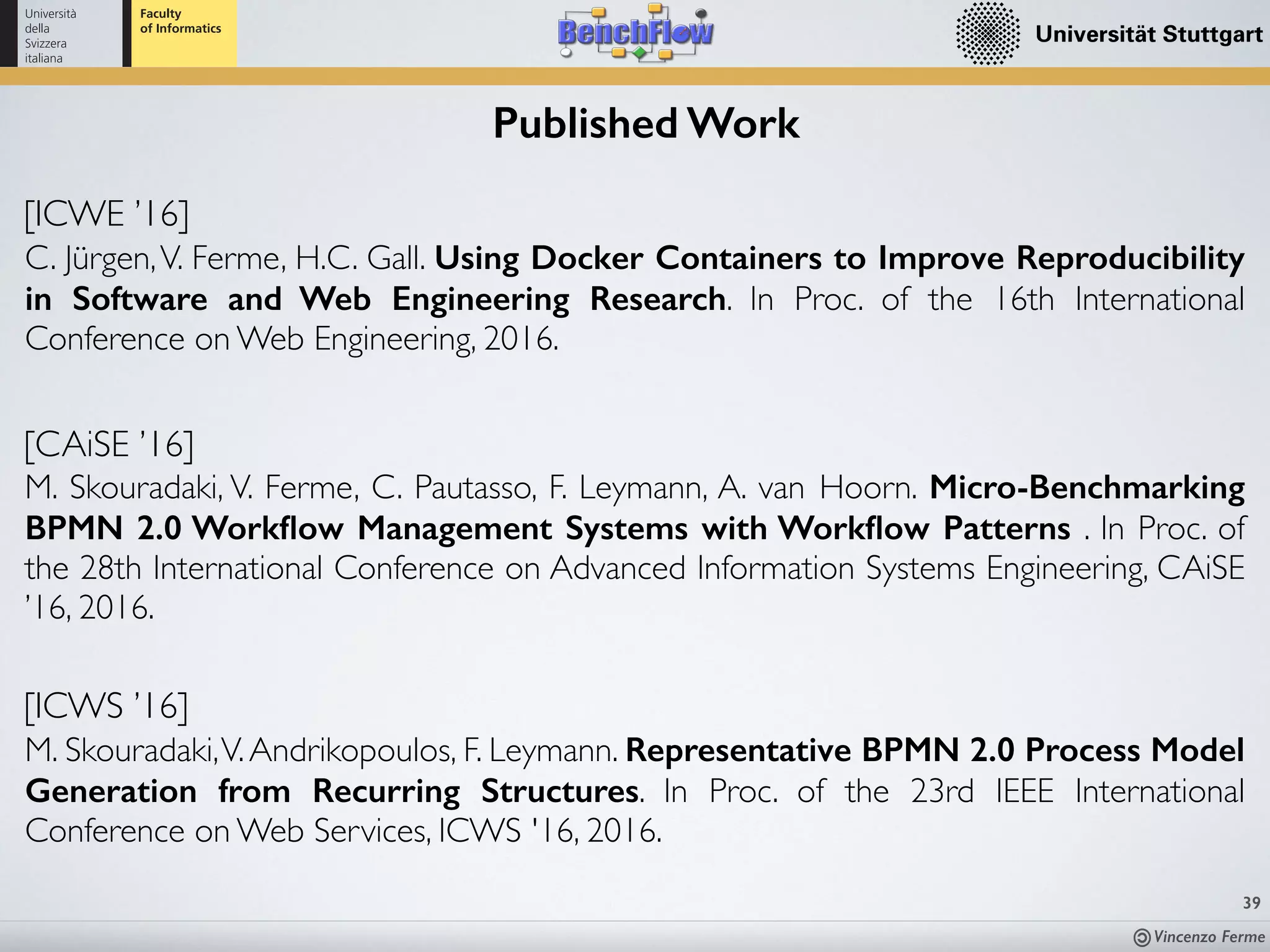1270x952 pixels.
Task: Click slide page number 39
Action: (x=1251, y=903)
